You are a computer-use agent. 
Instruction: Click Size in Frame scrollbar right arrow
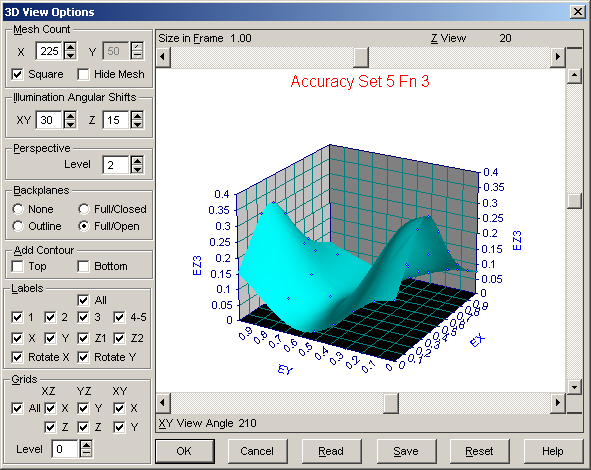click(558, 57)
